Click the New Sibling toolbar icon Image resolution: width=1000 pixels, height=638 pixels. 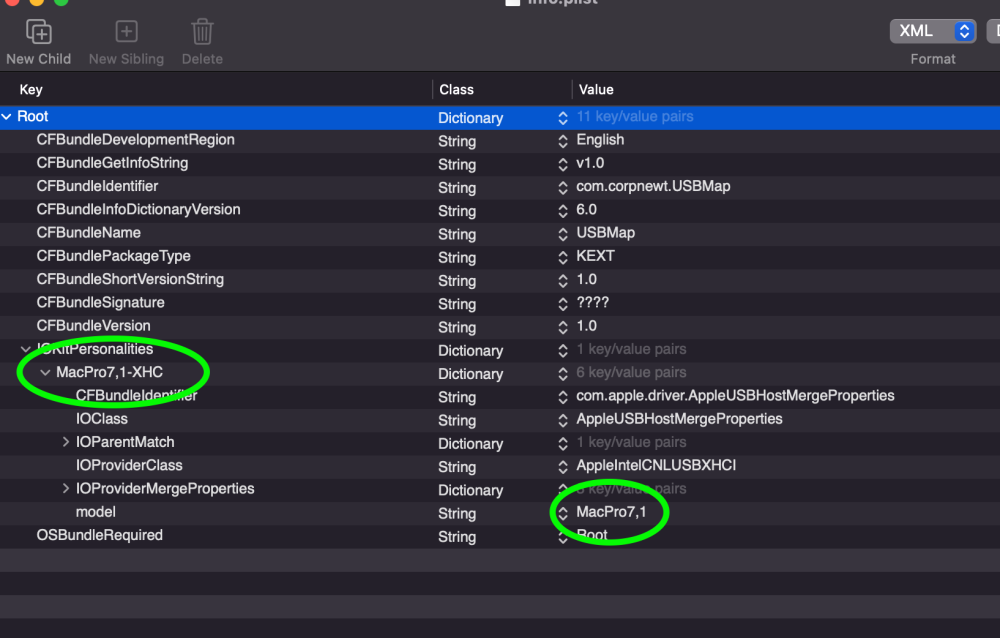coord(126,31)
